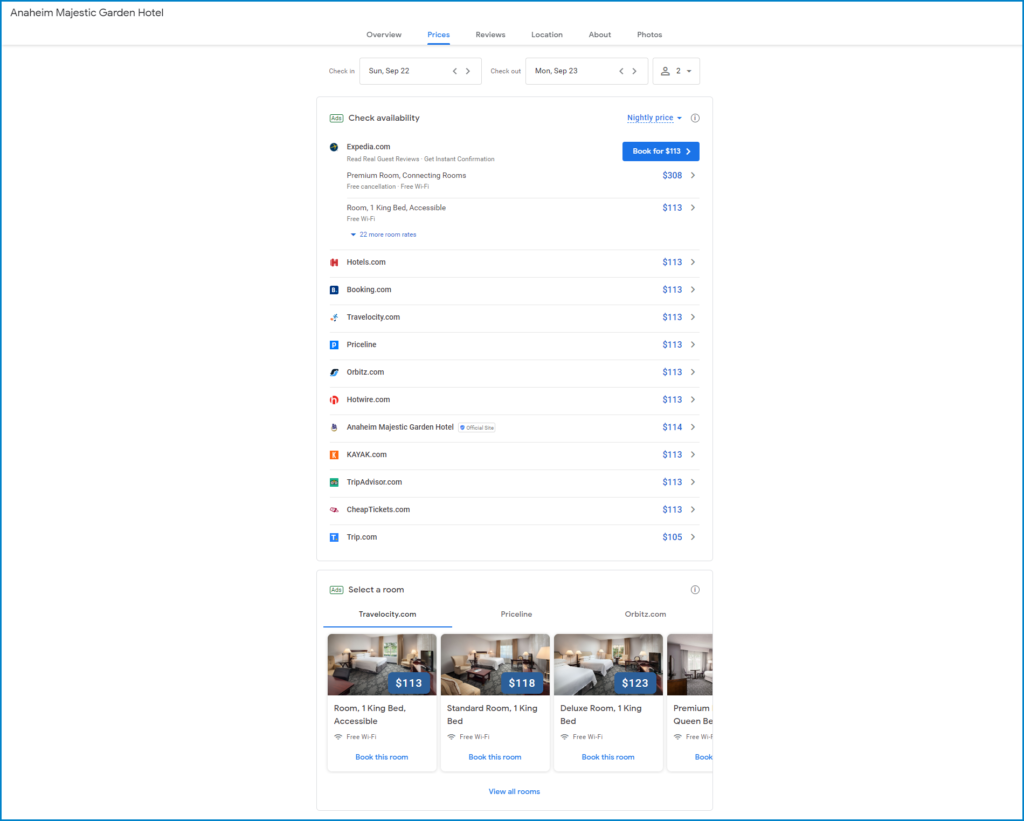The width and height of the screenshot is (1024, 821).
Task: Switch to the Photos tab
Action: [x=649, y=35]
